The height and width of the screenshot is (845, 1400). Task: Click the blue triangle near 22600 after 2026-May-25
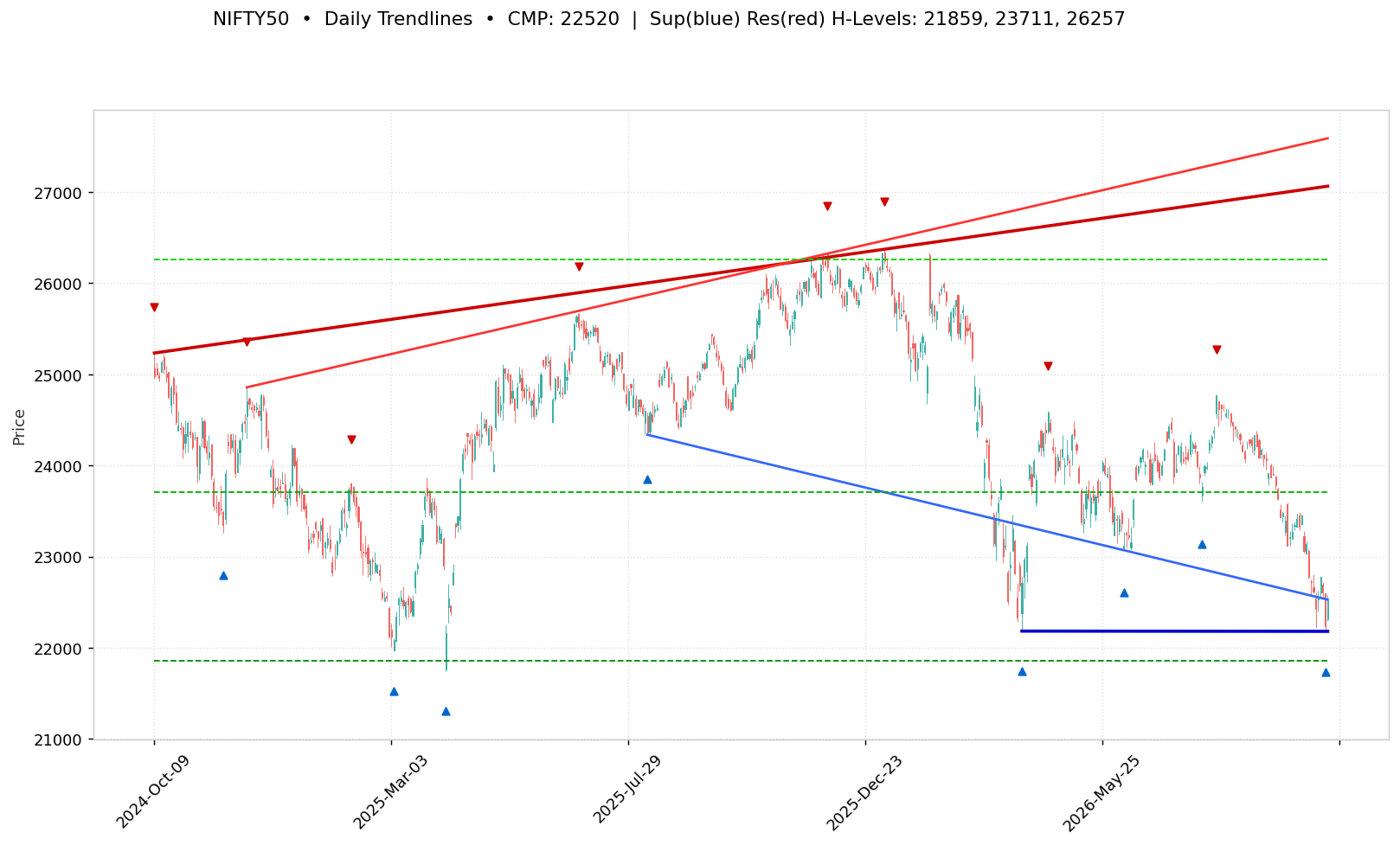click(x=1124, y=592)
